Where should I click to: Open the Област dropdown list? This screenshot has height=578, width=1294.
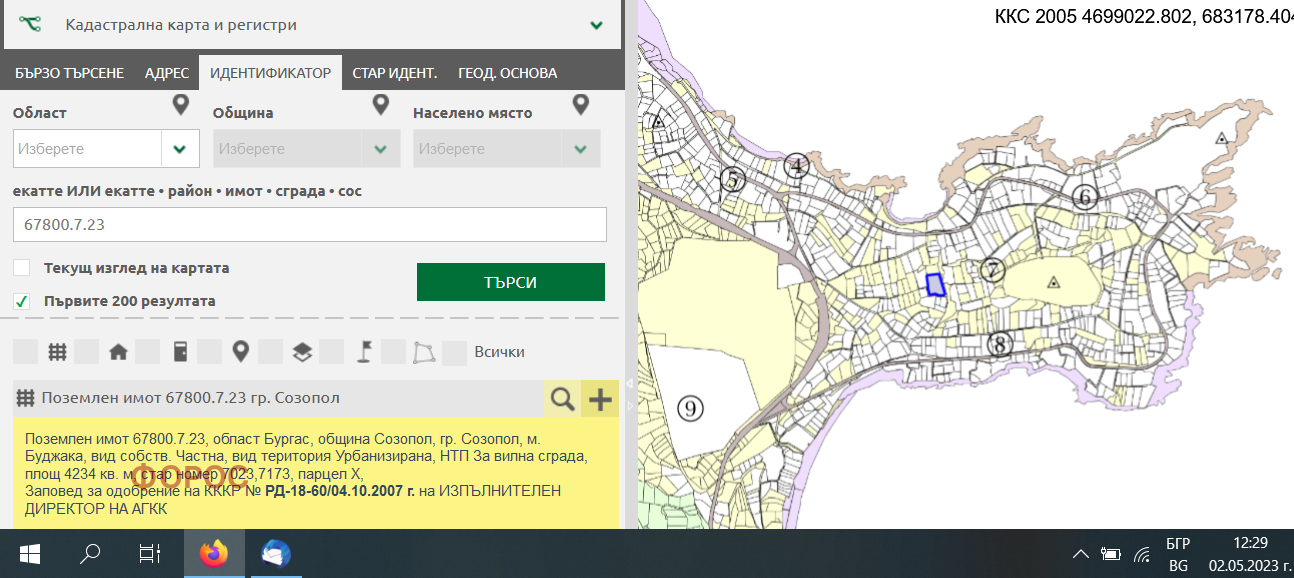[180, 149]
